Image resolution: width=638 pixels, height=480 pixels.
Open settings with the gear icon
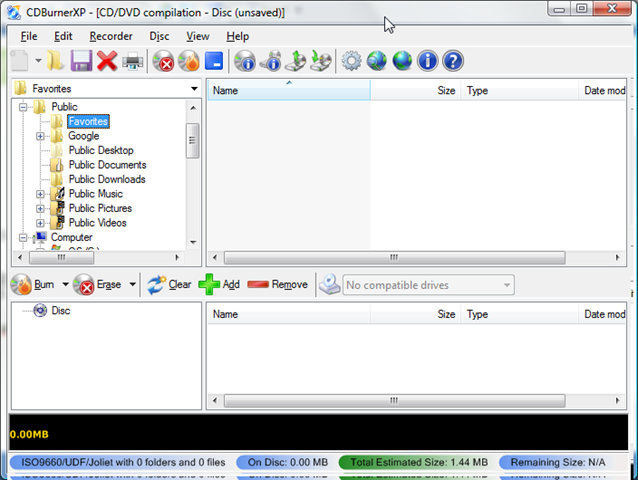pos(351,62)
